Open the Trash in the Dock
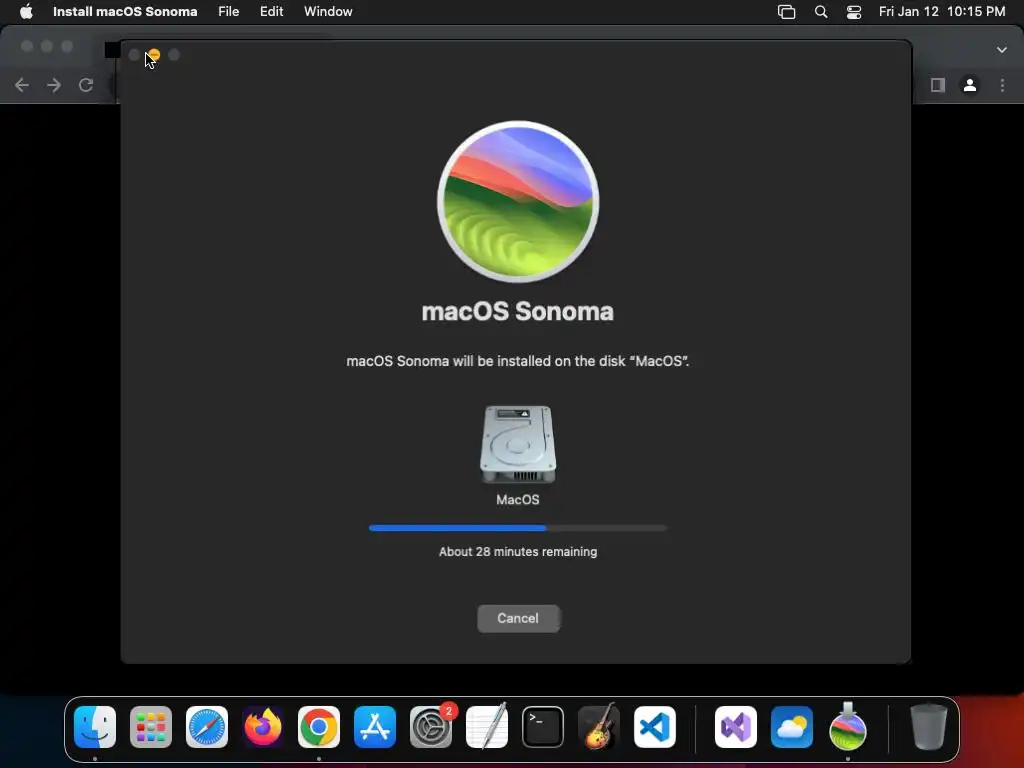This screenshot has height=768, width=1024. point(929,727)
